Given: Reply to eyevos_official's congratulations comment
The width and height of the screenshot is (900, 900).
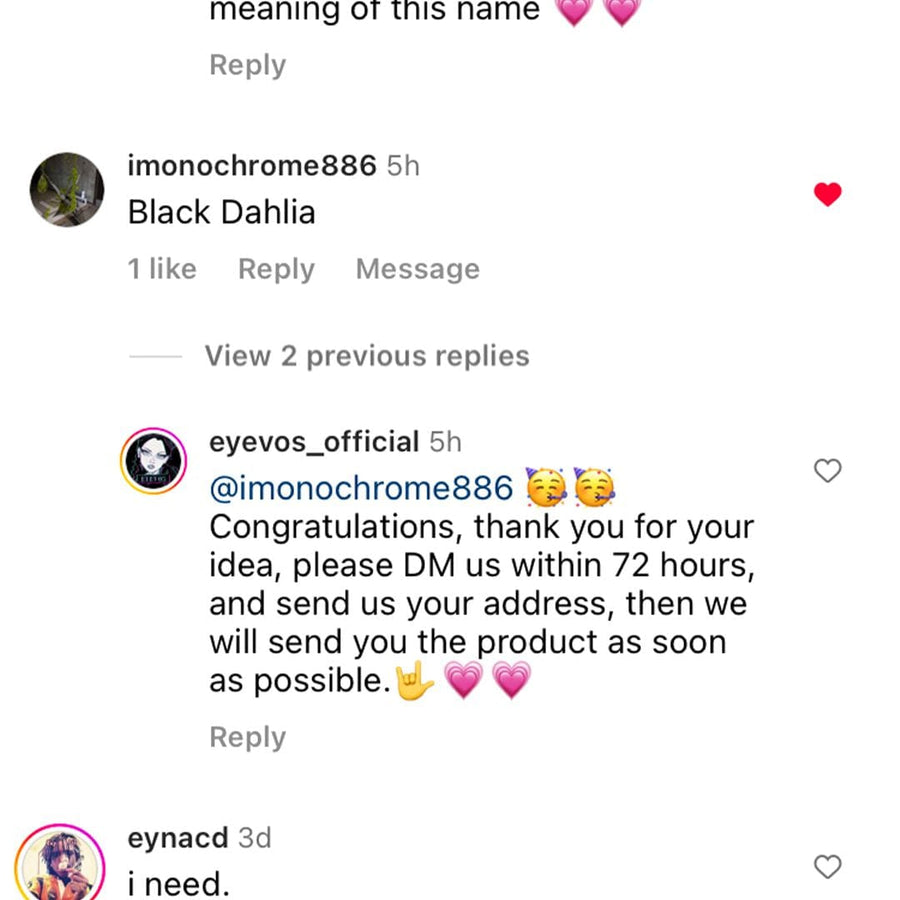Looking at the screenshot, I should 247,737.
